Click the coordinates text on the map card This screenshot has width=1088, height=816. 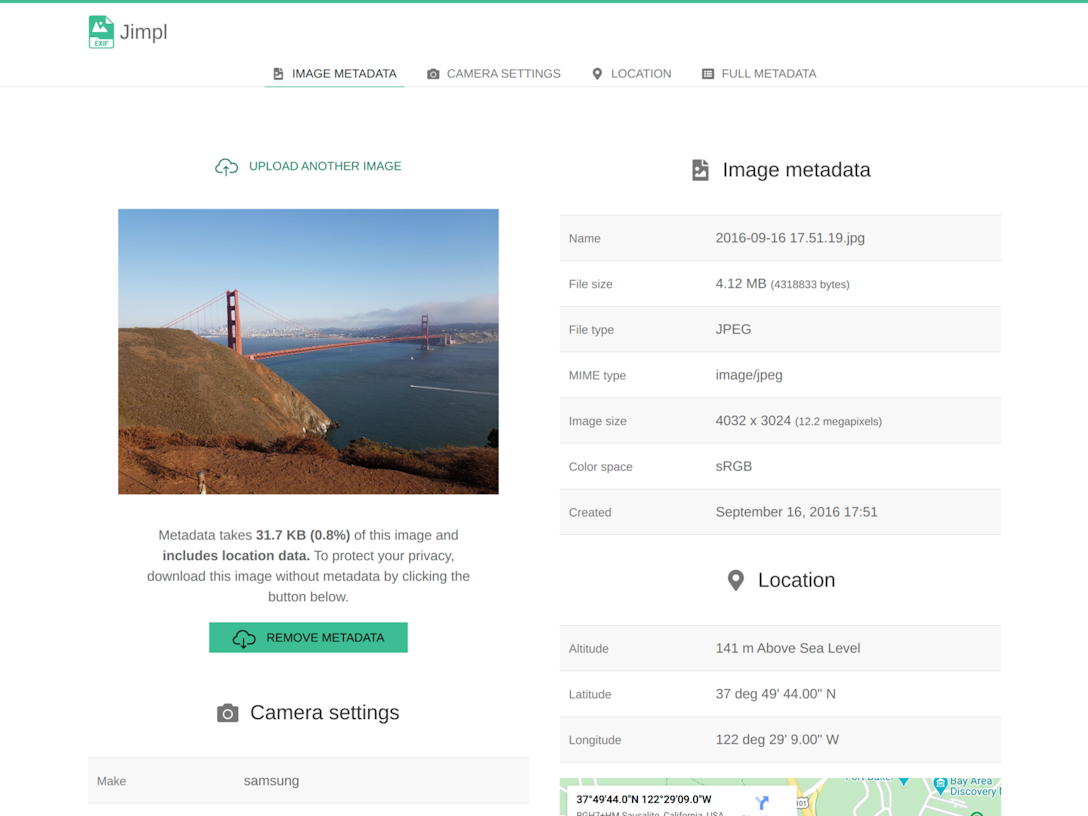(643, 800)
